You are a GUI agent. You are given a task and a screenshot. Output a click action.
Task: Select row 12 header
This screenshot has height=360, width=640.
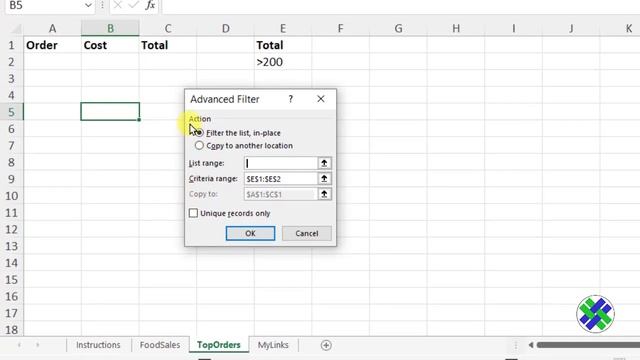(x=11, y=229)
